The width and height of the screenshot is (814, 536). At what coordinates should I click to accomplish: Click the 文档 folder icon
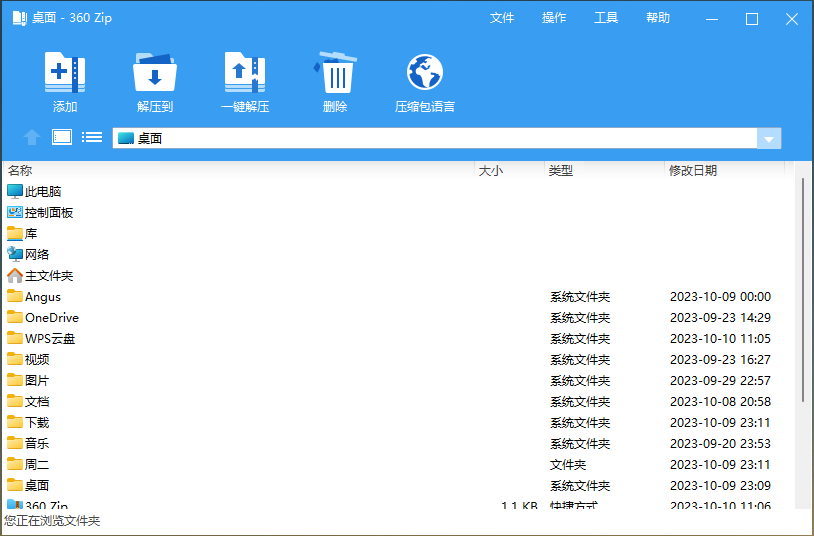[x=15, y=401]
